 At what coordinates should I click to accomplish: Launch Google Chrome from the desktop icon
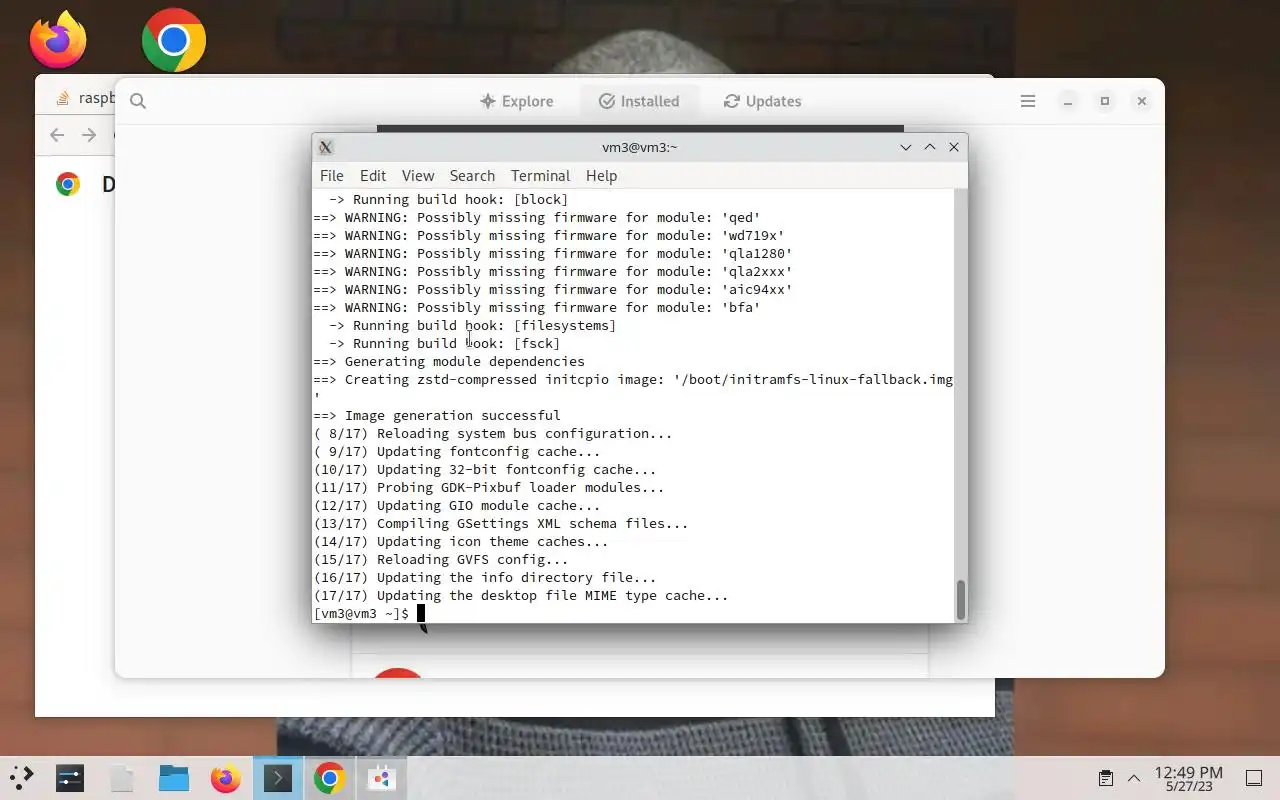174,40
